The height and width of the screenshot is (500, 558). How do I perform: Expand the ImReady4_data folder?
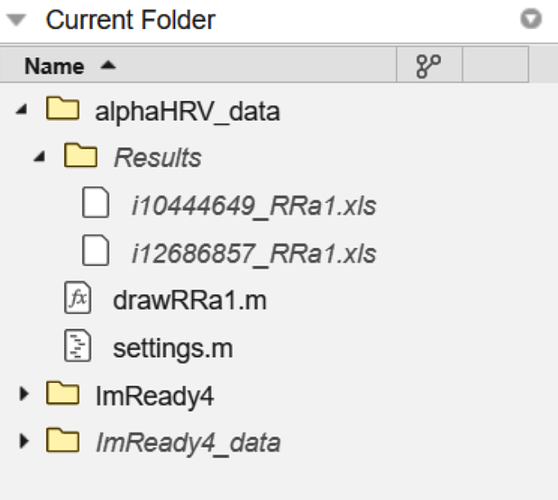(x=24, y=441)
